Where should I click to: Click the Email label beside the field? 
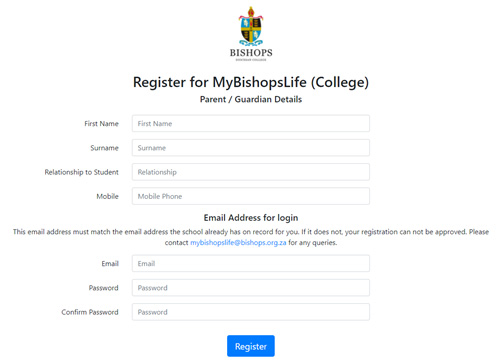tap(110, 264)
